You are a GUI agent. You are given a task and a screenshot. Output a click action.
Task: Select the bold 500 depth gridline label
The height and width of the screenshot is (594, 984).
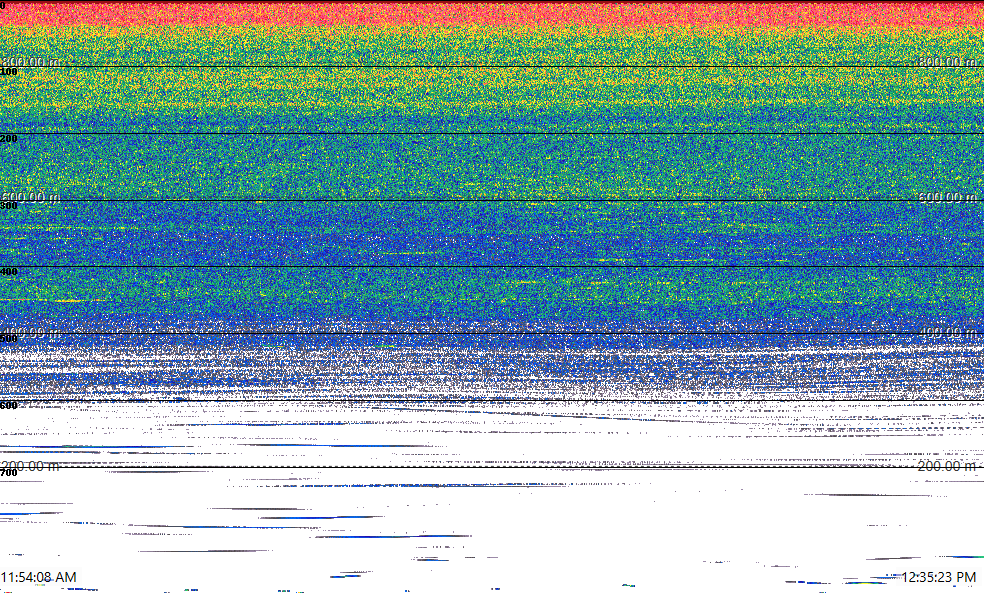click(9, 339)
